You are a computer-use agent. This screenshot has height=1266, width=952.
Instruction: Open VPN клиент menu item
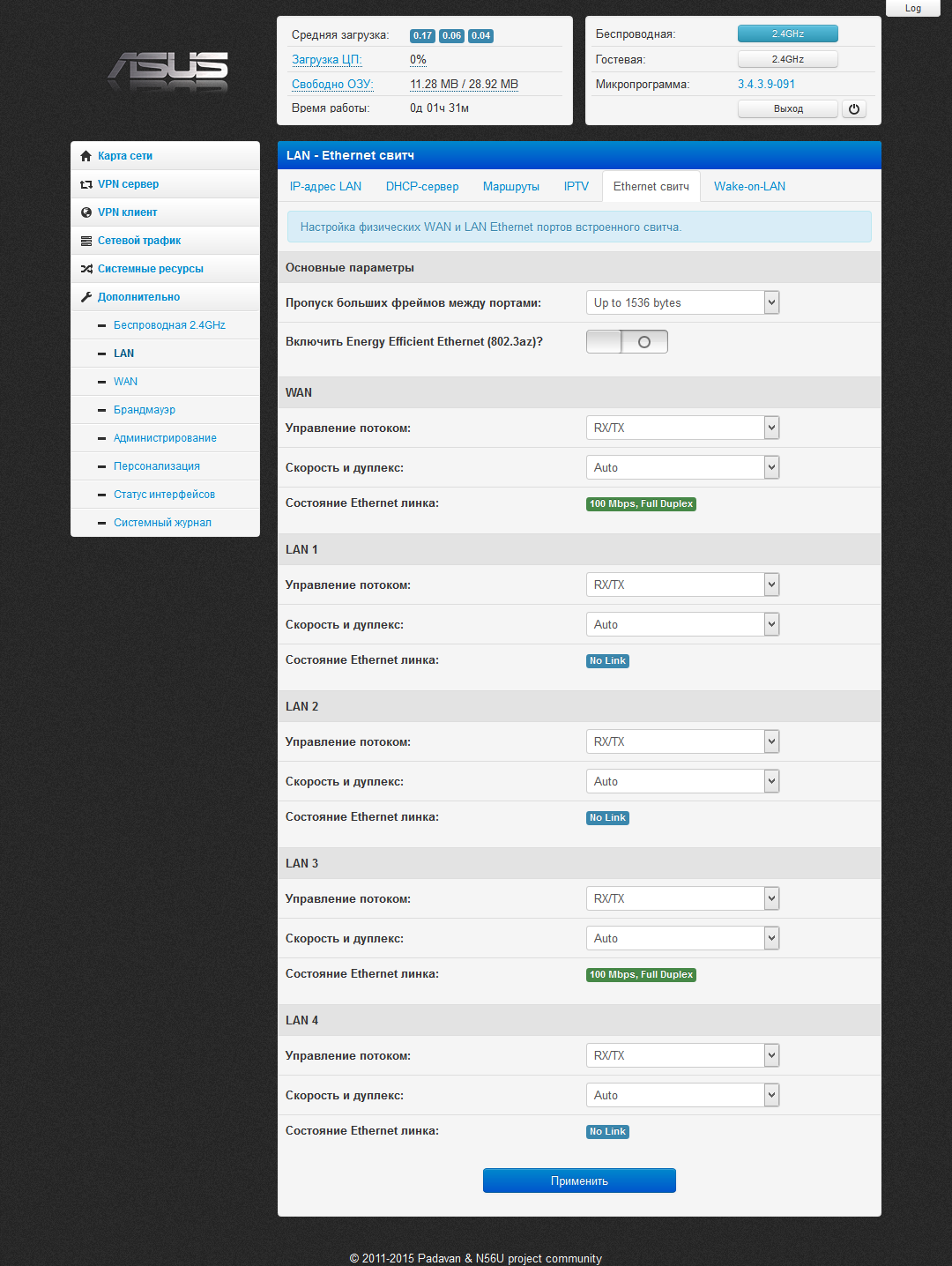[x=165, y=212]
